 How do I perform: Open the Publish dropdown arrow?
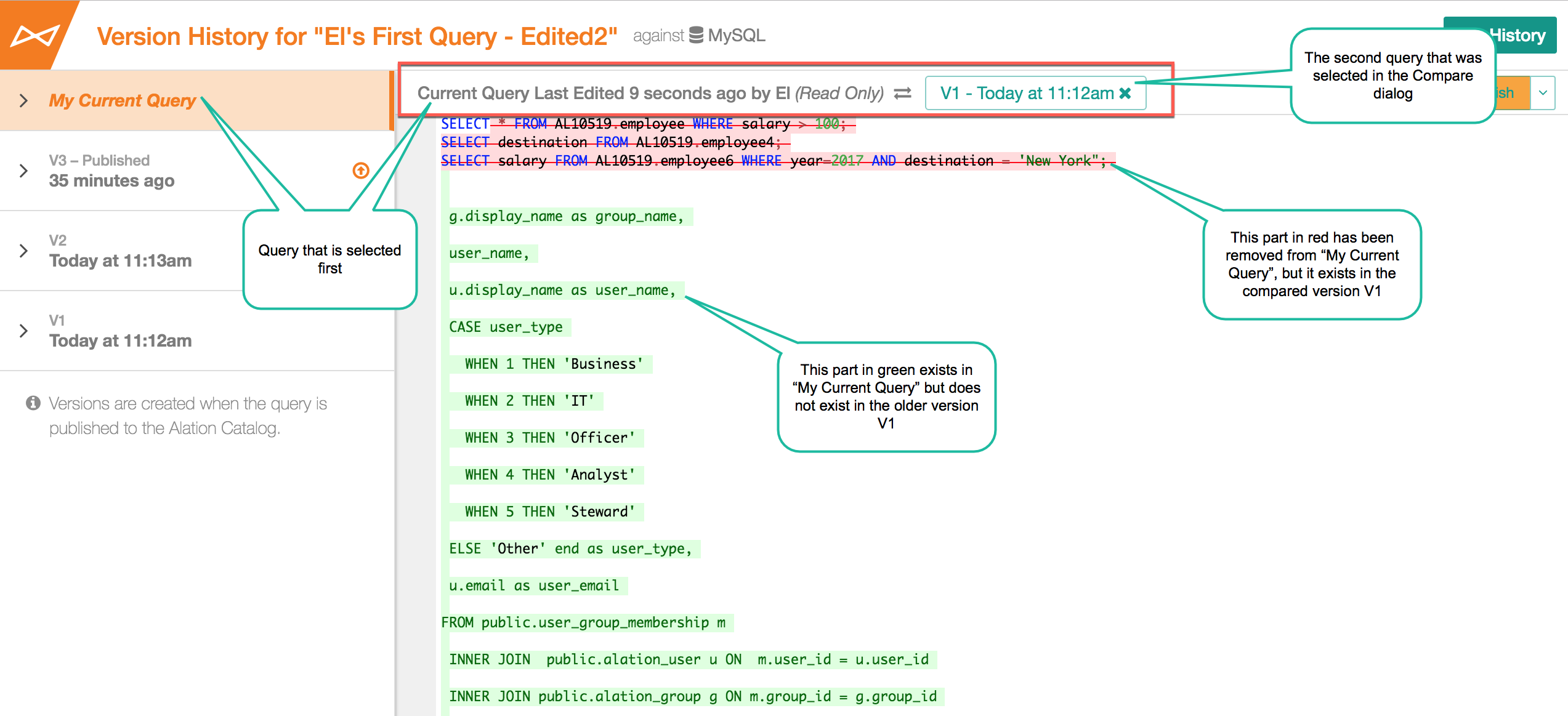pyautogui.click(x=1543, y=93)
